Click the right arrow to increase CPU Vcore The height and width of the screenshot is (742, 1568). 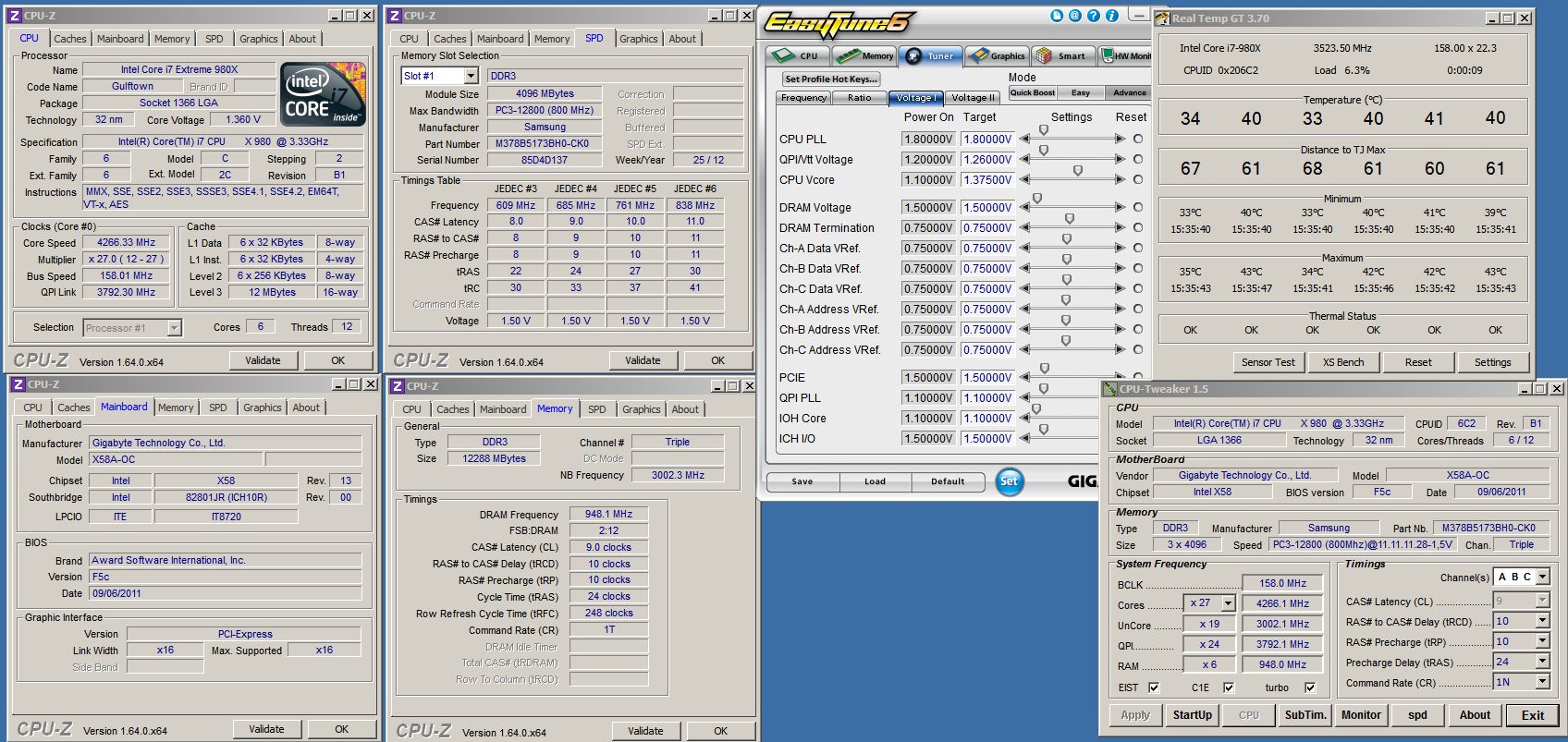pos(1120,179)
